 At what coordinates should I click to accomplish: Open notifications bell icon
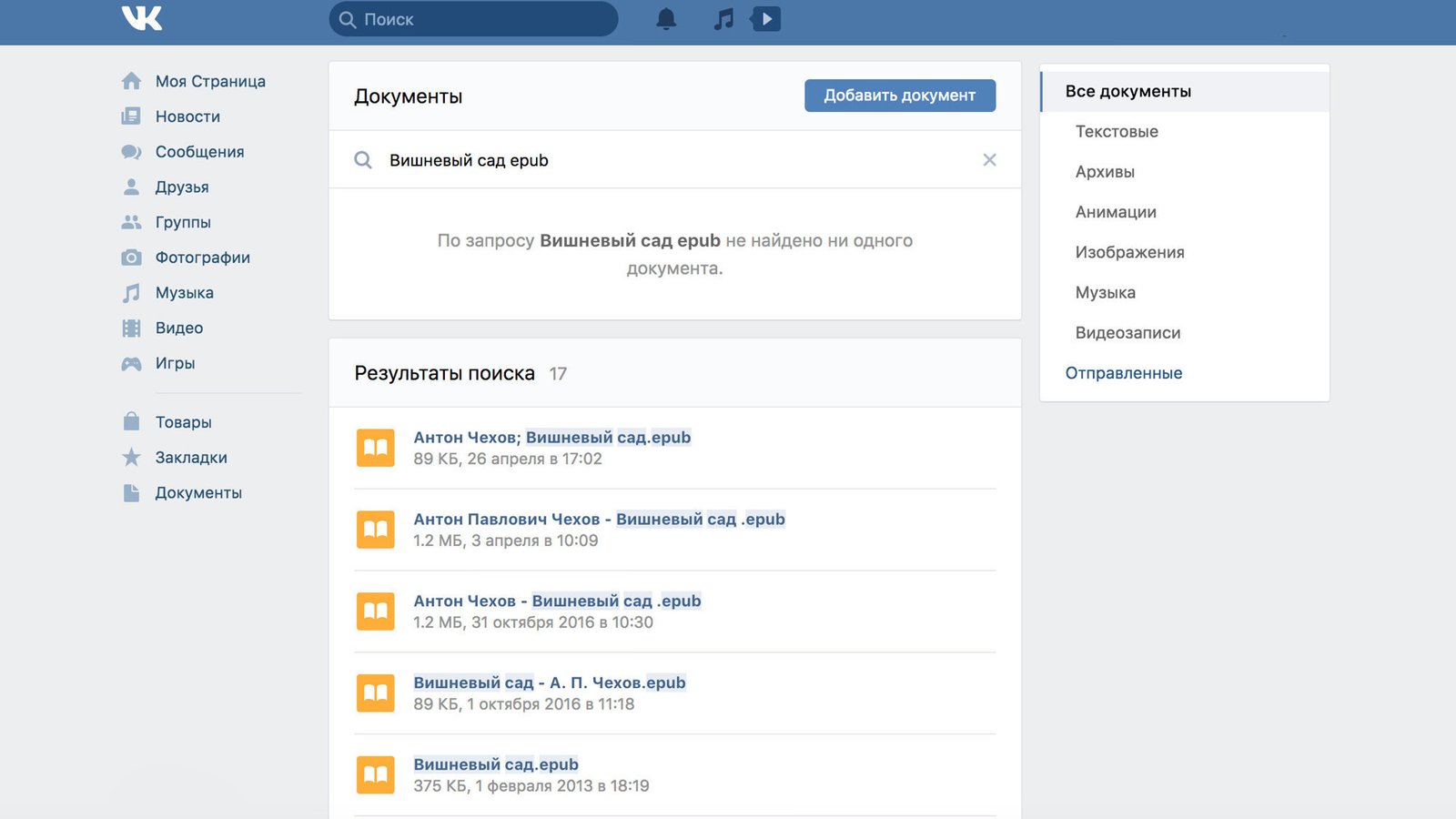[x=666, y=19]
